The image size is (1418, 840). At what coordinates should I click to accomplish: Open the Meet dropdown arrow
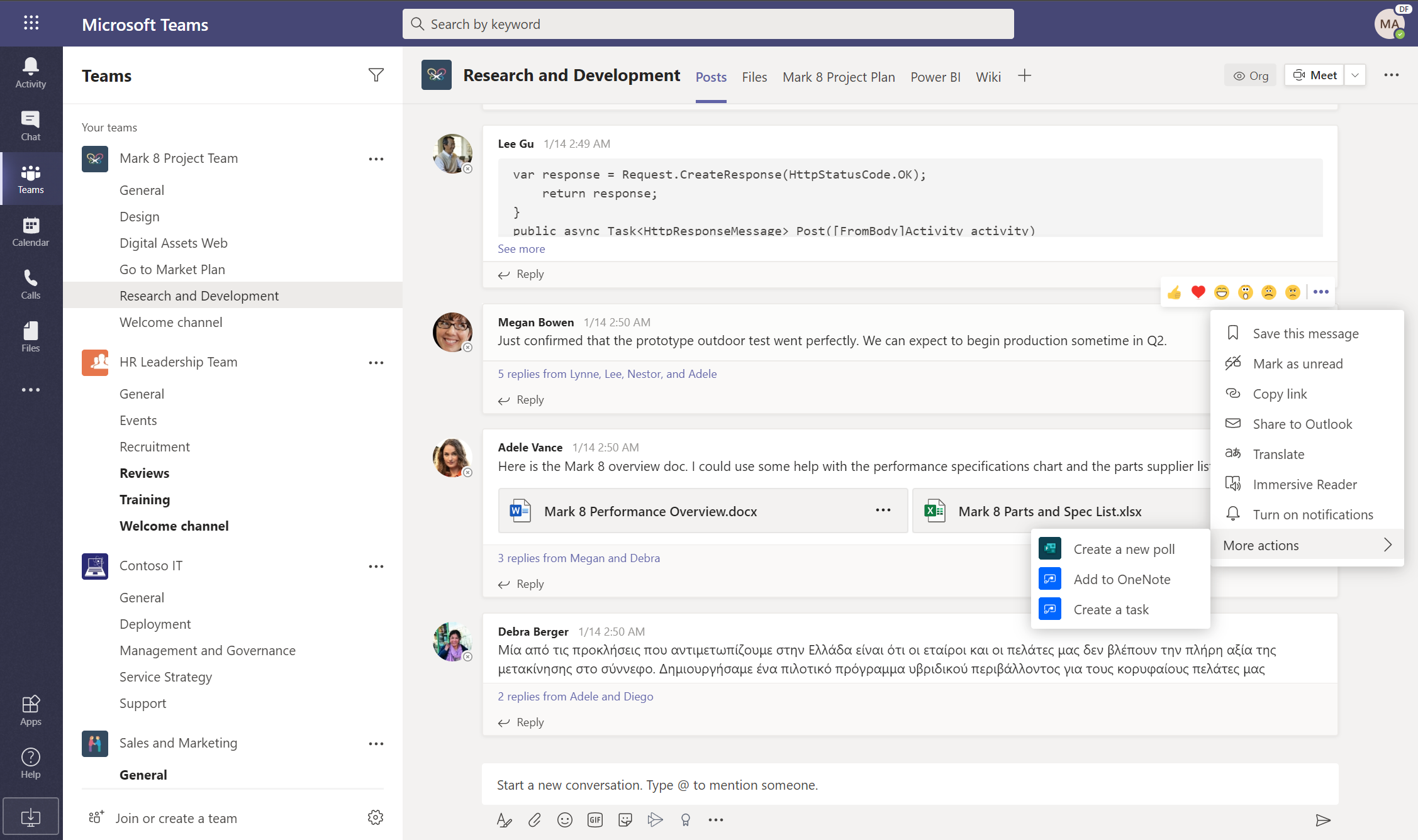point(1354,75)
